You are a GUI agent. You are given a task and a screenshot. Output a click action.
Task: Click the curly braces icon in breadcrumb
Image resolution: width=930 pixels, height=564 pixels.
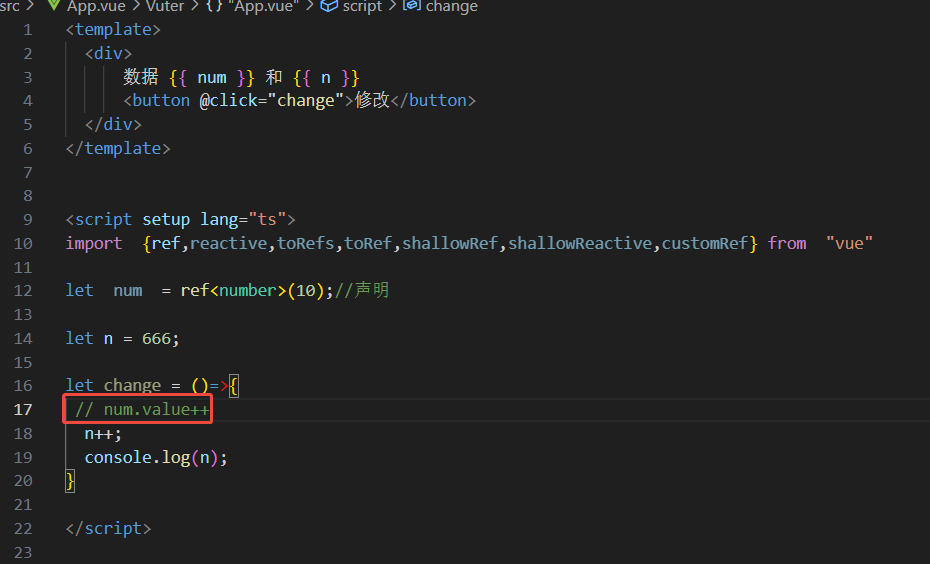[x=214, y=7]
